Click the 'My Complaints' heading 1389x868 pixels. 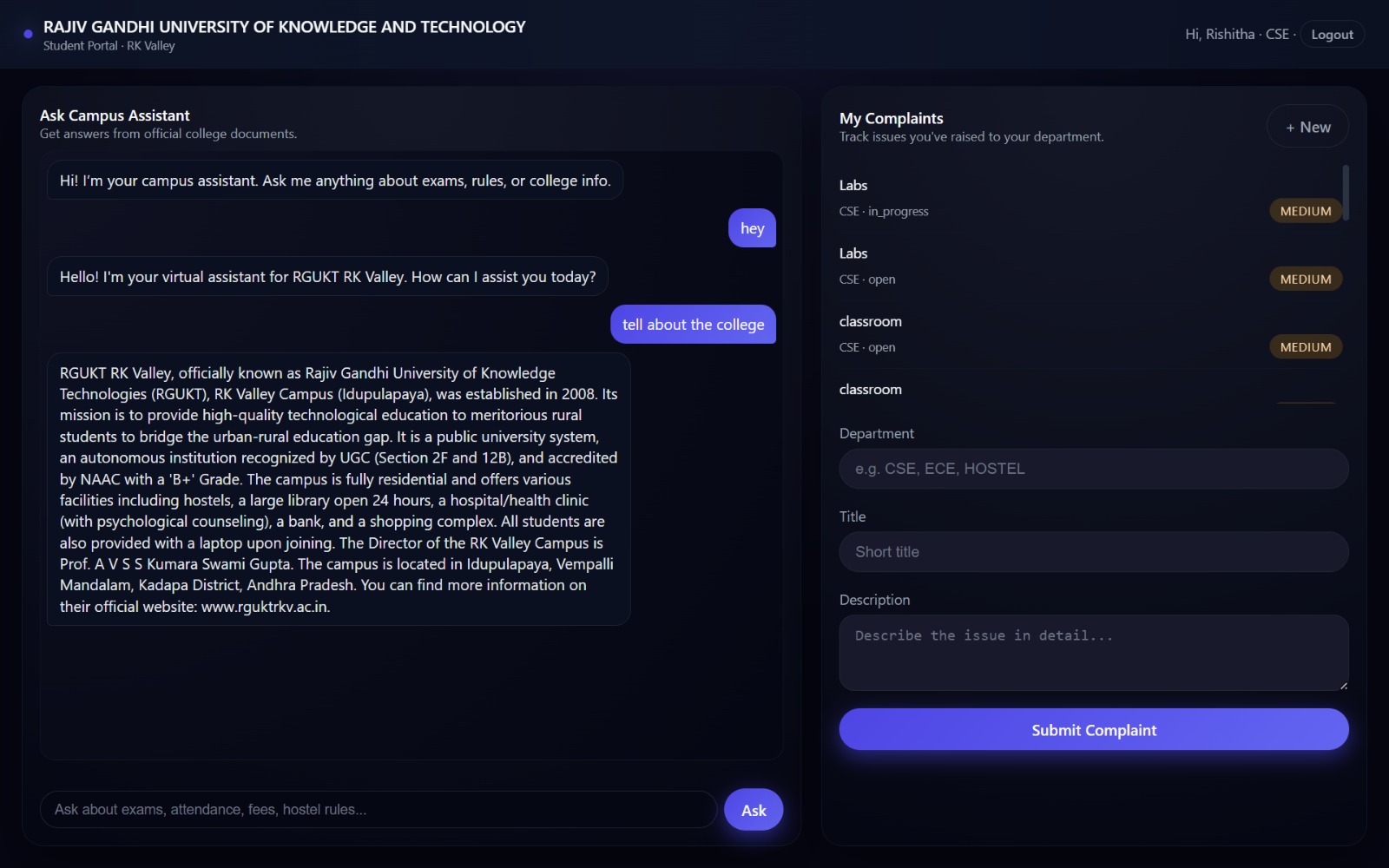[x=892, y=118]
